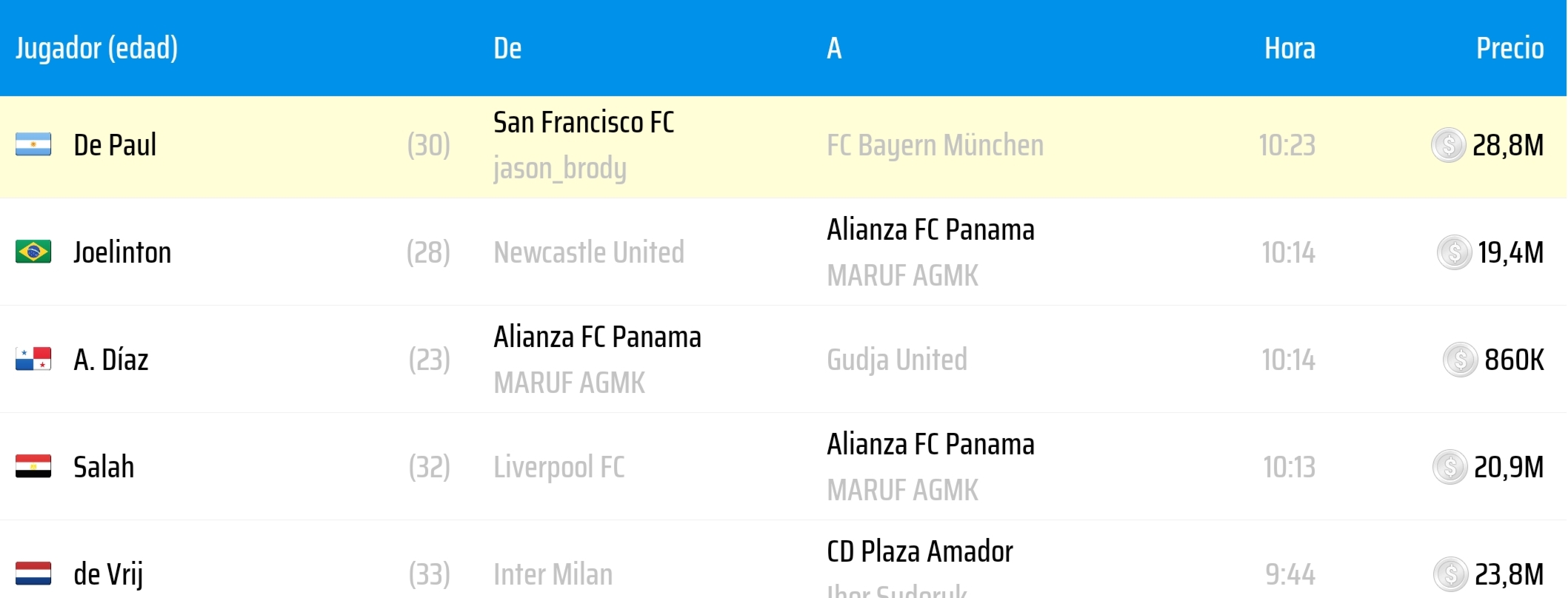Open player Salah's profile
This screenshot has height=598, width=1568.
(104, 467)
